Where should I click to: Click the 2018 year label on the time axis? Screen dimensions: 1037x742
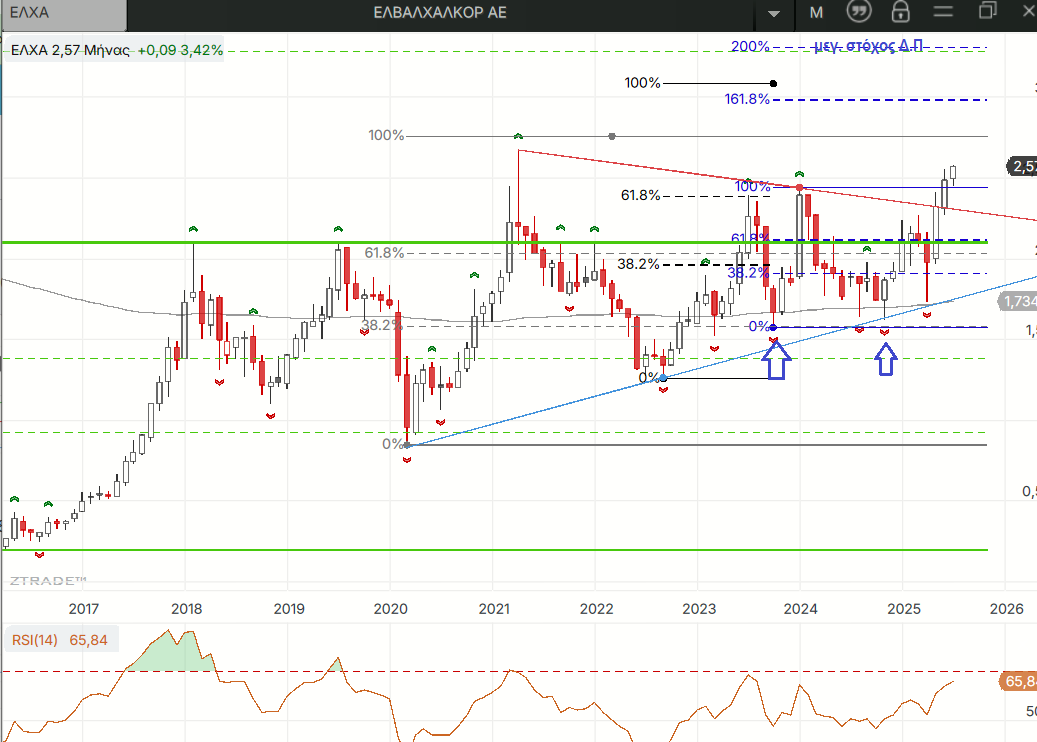pos(187,608)
